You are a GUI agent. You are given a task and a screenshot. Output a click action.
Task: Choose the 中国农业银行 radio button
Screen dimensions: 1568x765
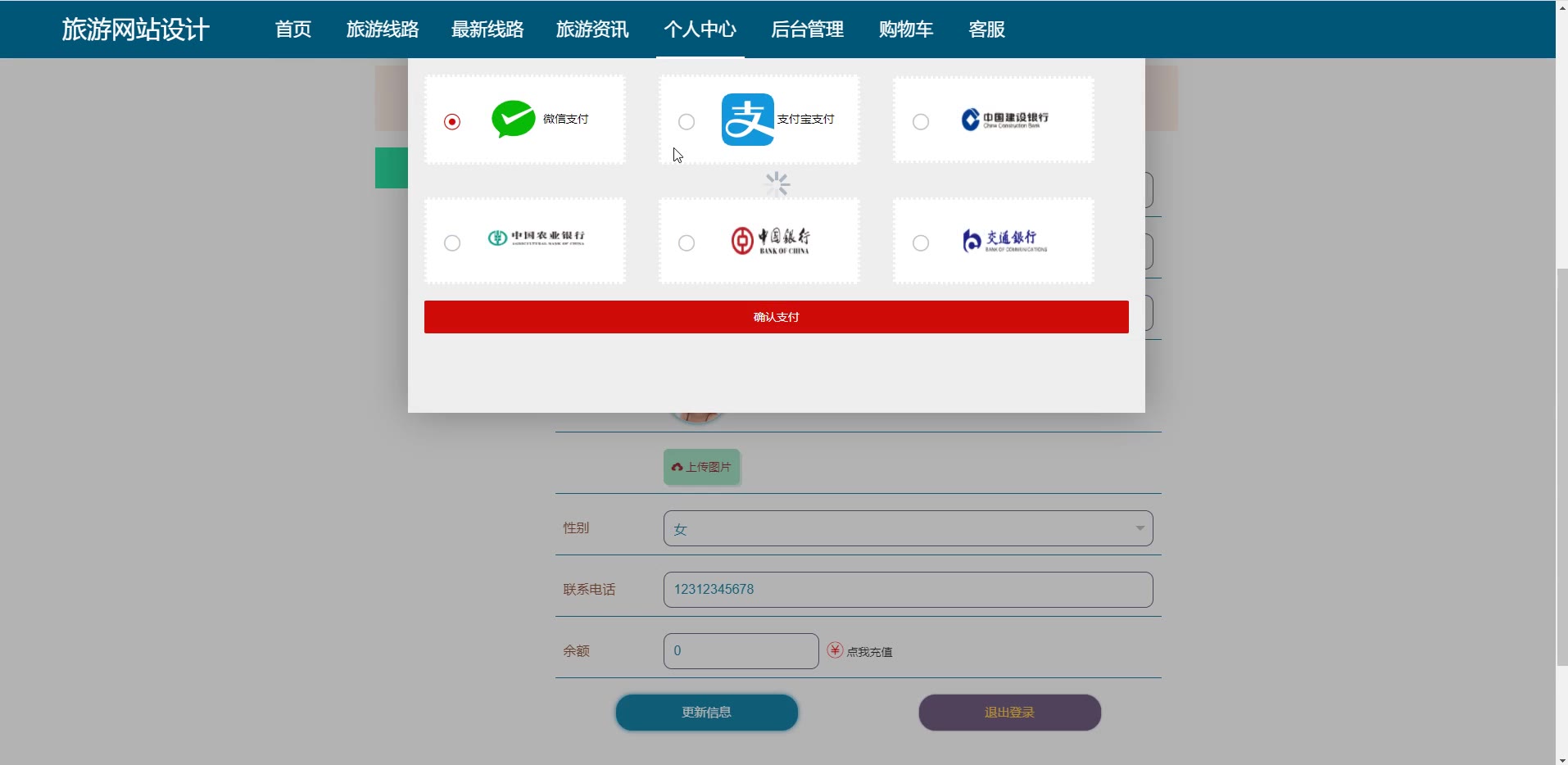452,243
